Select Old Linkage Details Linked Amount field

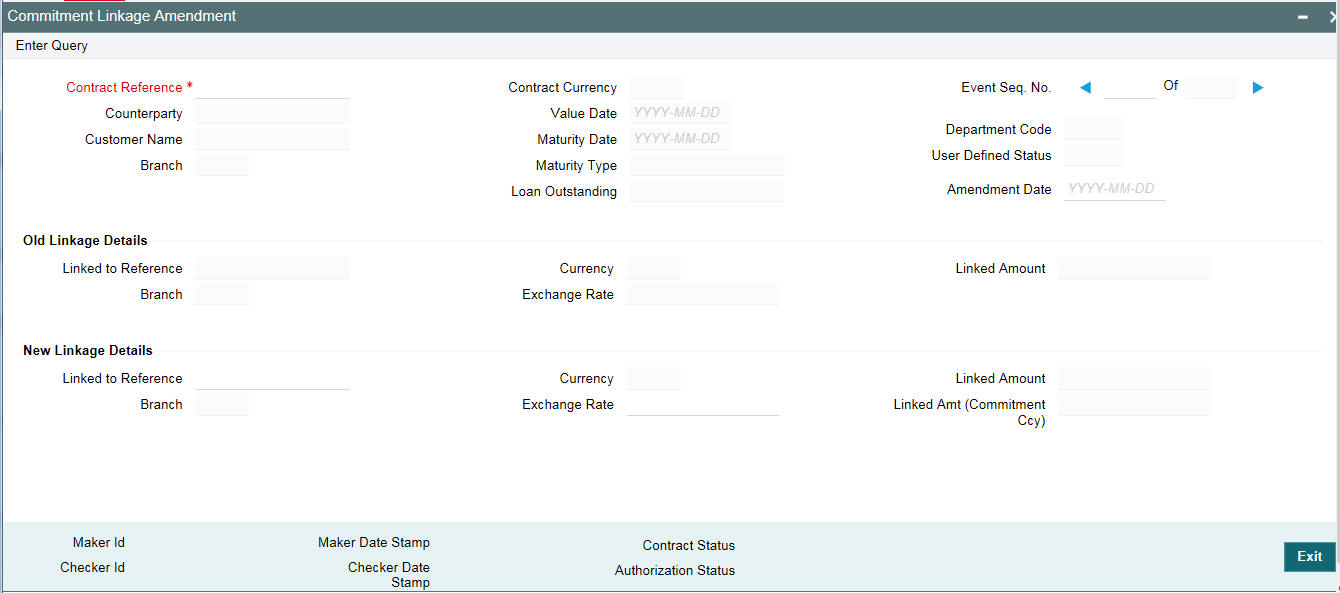coord(1134,269)
